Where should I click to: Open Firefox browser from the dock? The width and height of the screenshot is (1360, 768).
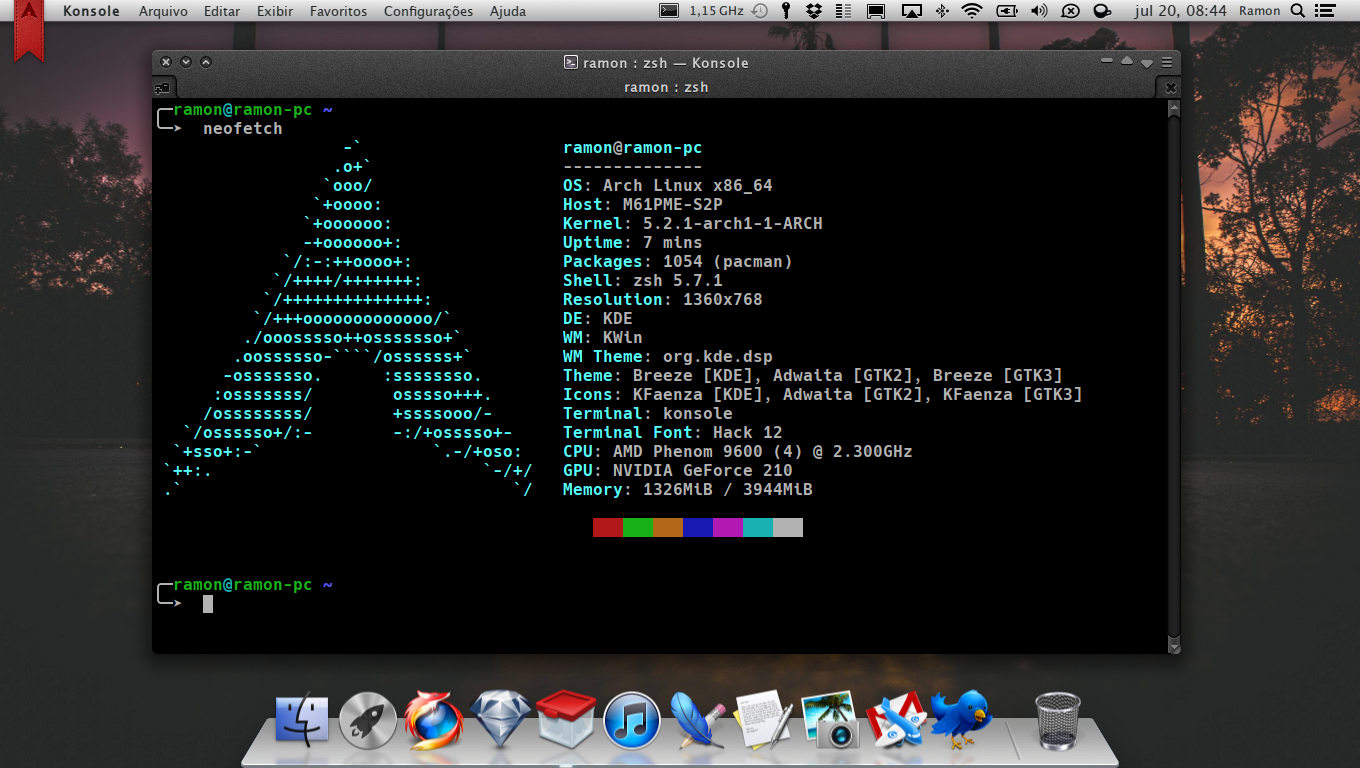click(433, 721)
